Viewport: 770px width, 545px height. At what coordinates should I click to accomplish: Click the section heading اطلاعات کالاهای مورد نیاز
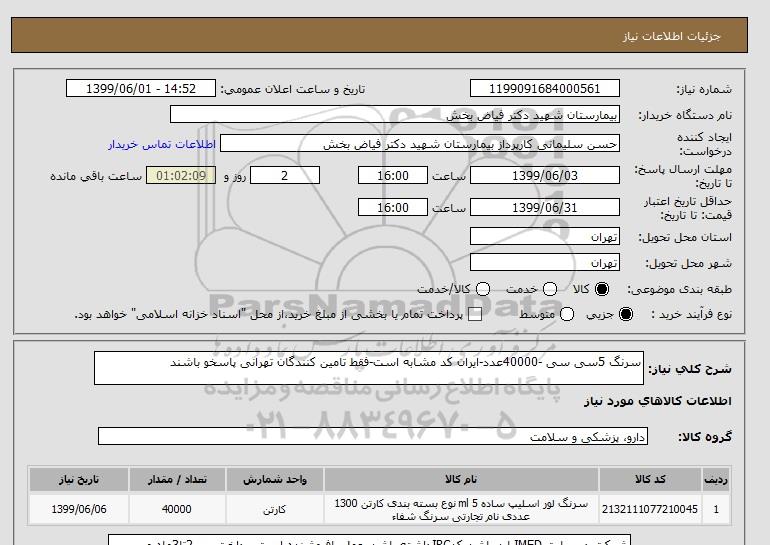pos(658,401)
